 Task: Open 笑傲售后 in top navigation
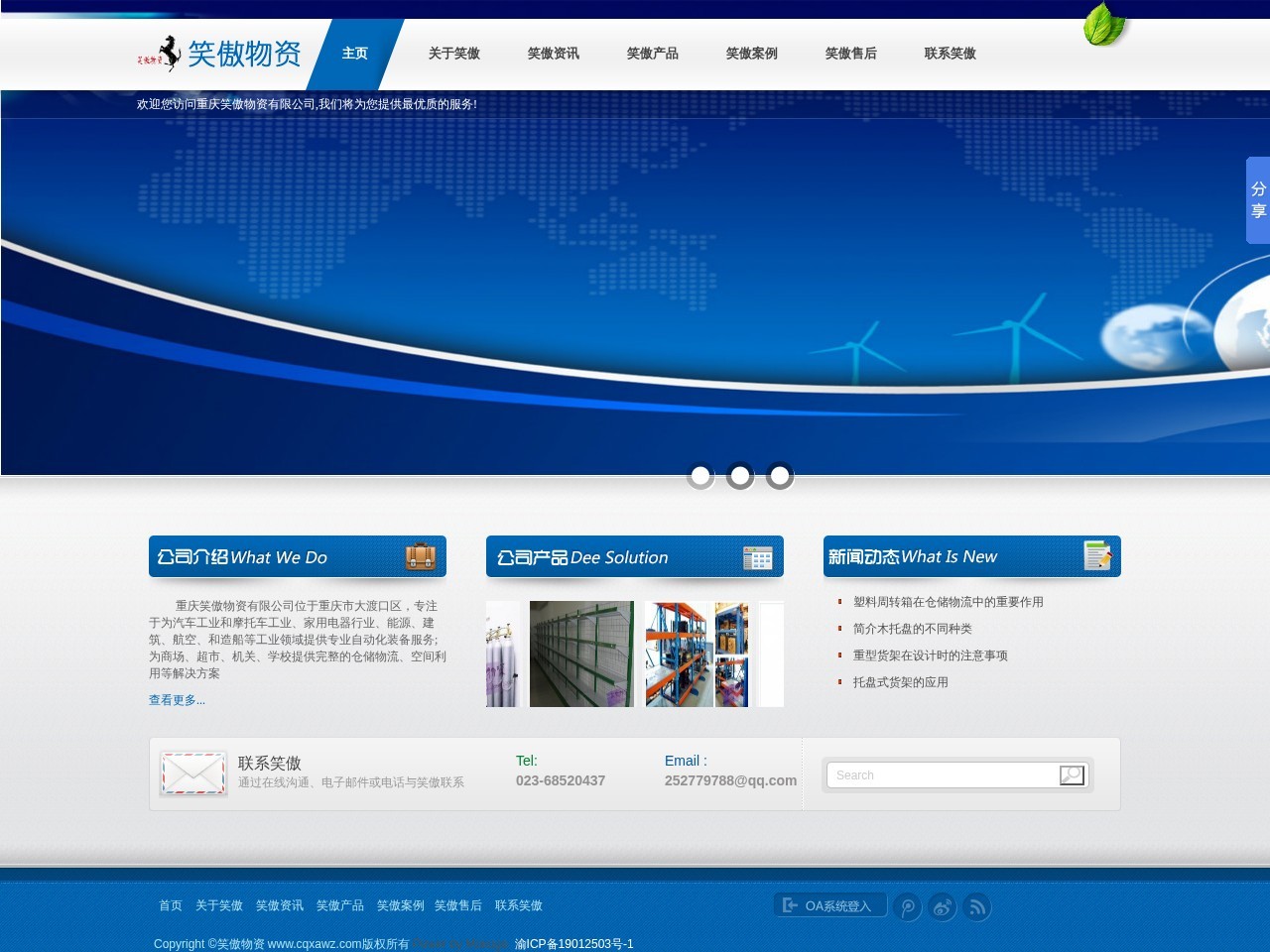(851, 54)
